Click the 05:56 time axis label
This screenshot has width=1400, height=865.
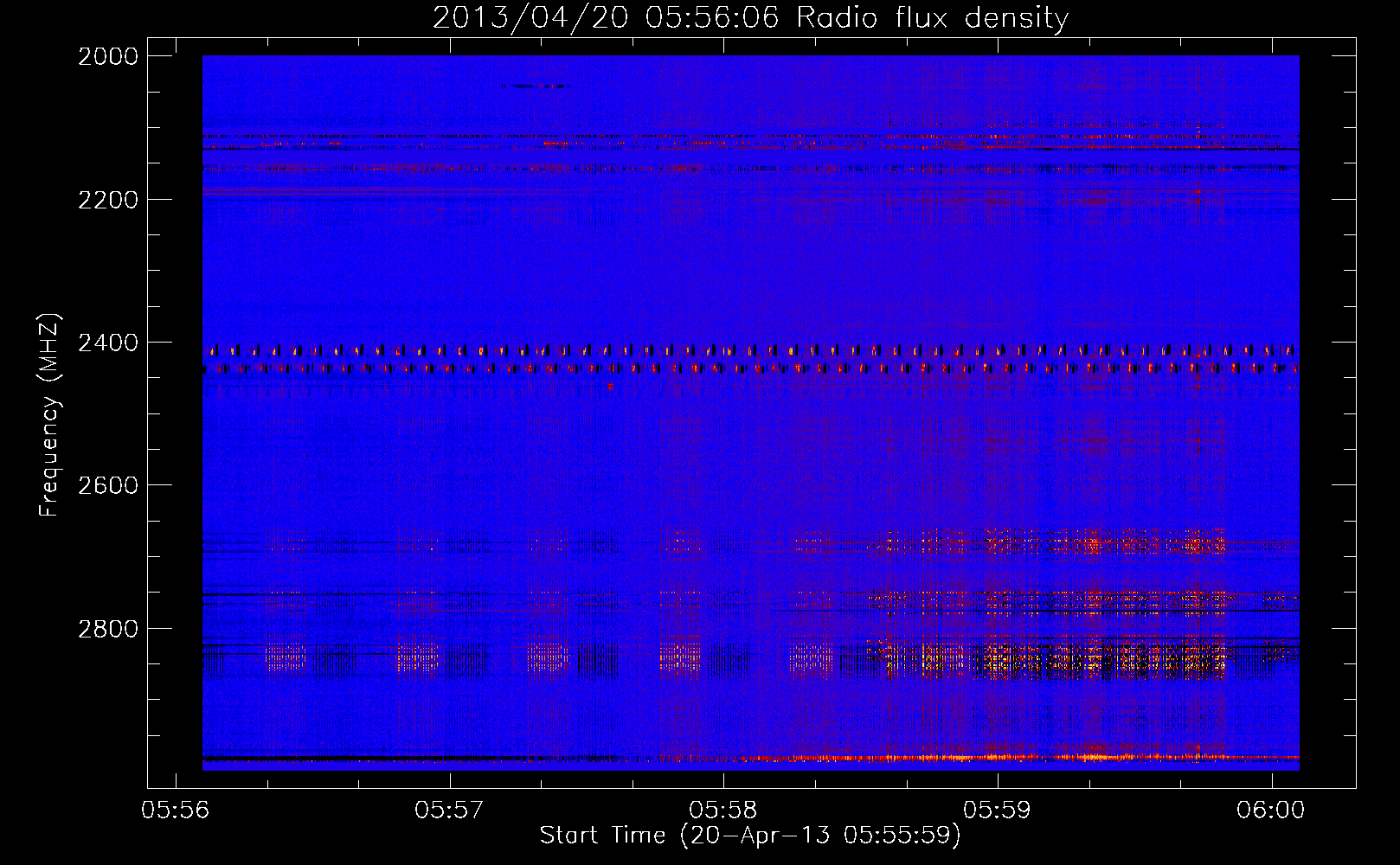point(176,810)
